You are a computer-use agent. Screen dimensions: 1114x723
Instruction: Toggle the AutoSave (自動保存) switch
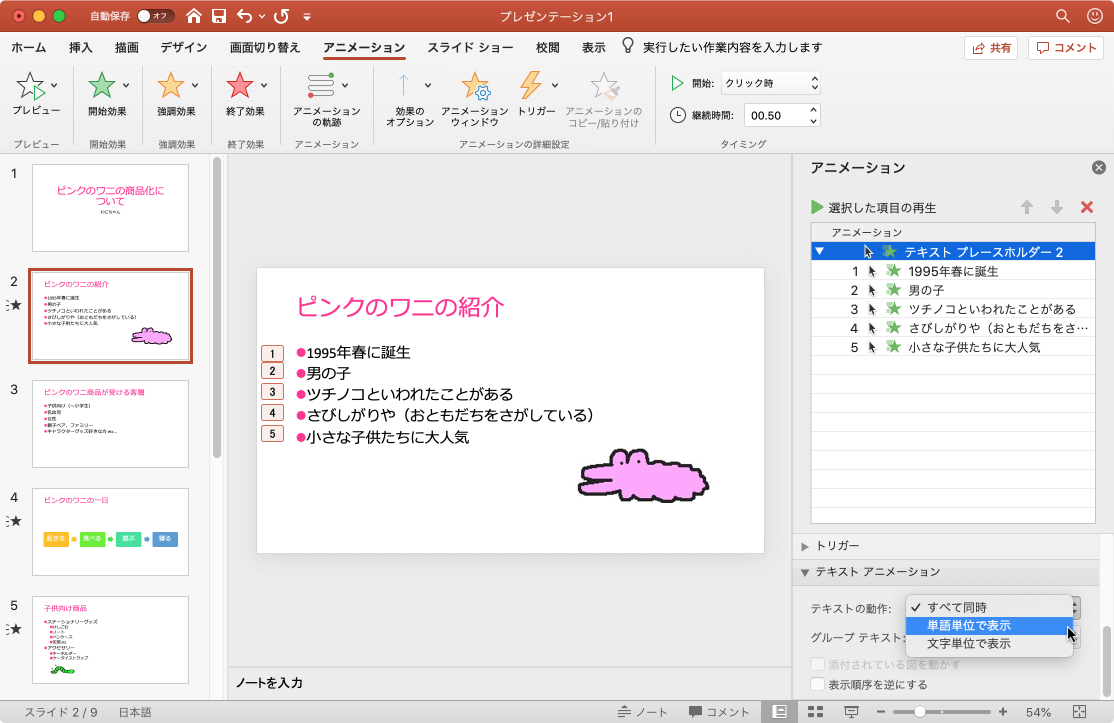tap(155, 16)
